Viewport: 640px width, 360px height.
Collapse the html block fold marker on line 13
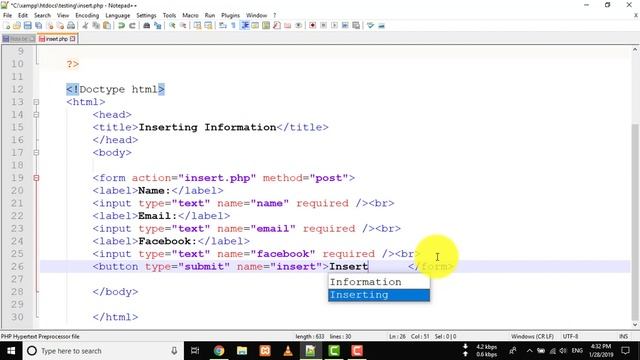pos(36,102)
